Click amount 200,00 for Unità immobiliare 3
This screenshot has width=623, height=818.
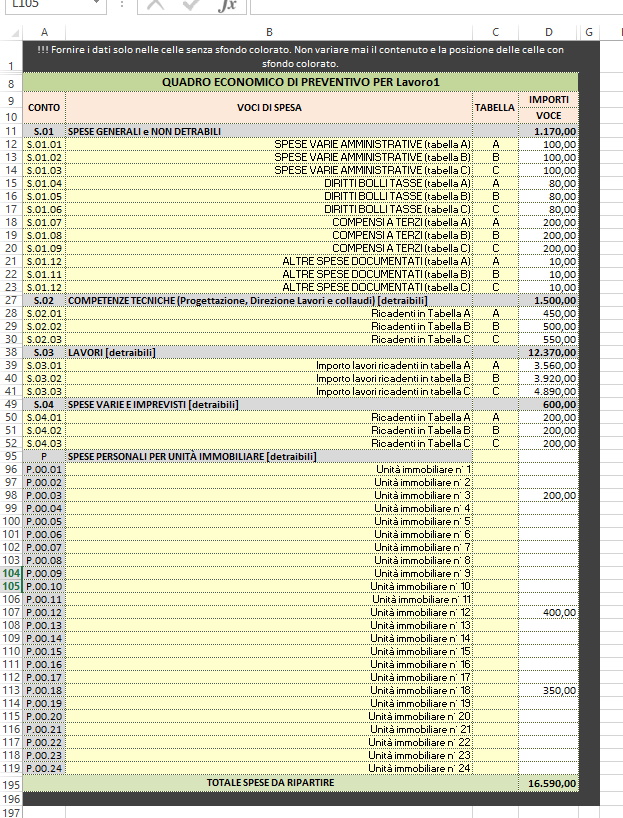click(x=548, y=496)
